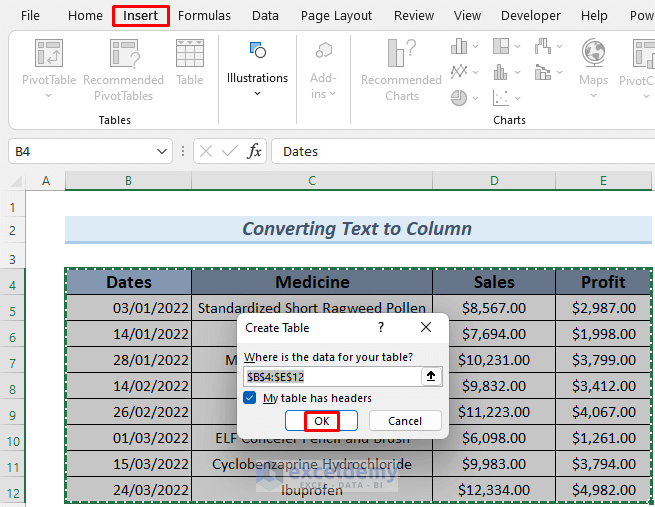
Task: Select column B header
Action: [128, 181]
